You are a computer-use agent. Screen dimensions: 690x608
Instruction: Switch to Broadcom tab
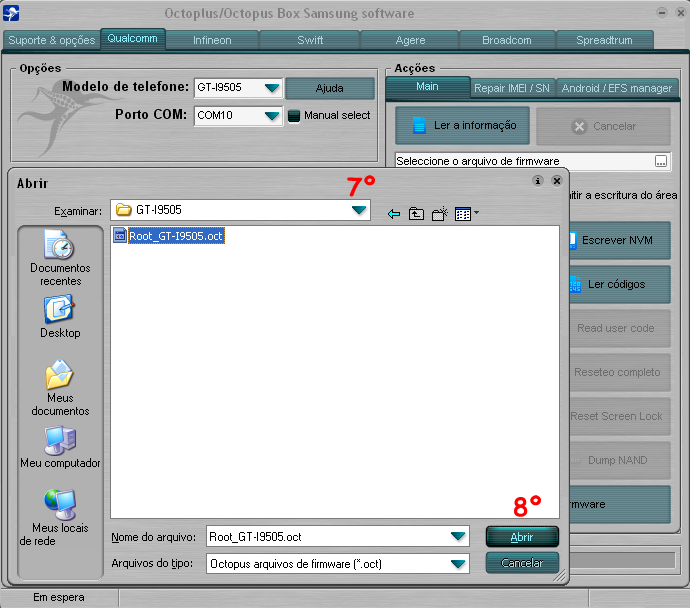tap(507, 40)
